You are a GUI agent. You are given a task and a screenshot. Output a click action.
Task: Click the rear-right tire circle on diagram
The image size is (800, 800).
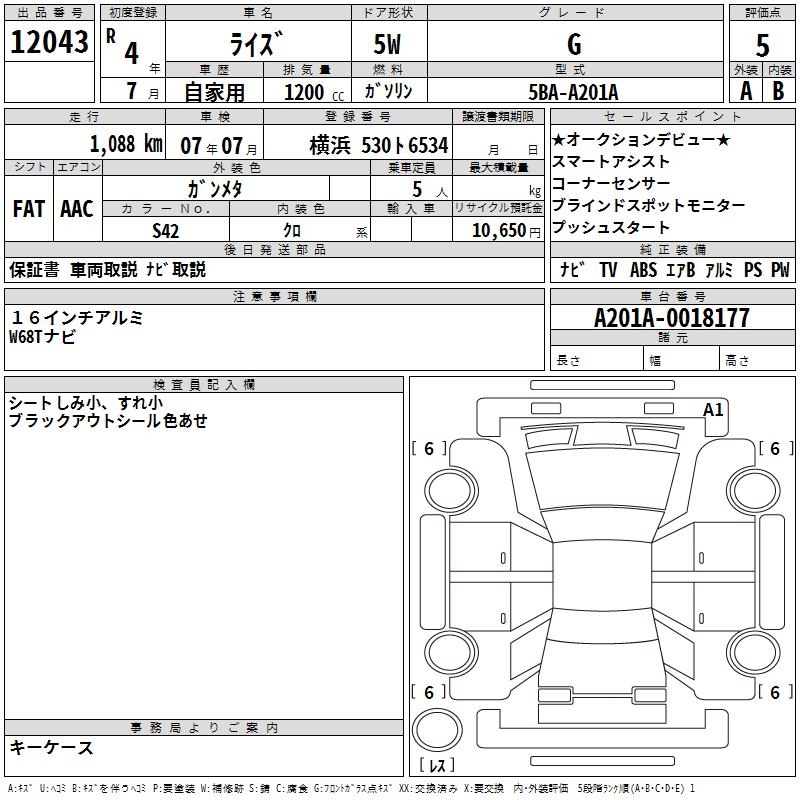tap(754, 652)
